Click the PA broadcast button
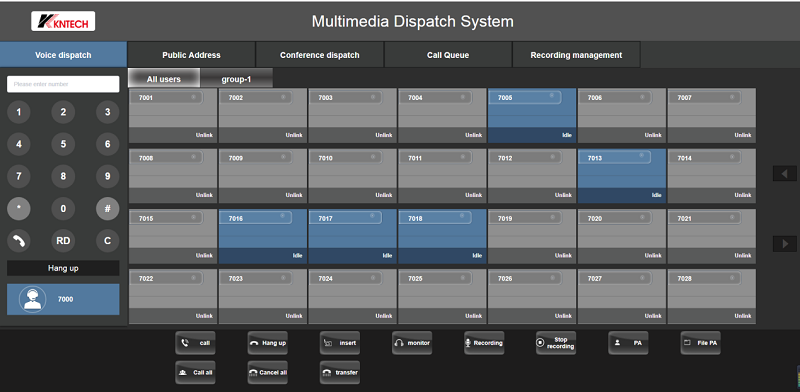This screenshot has width=800, height=392. [x=628, y=343]
